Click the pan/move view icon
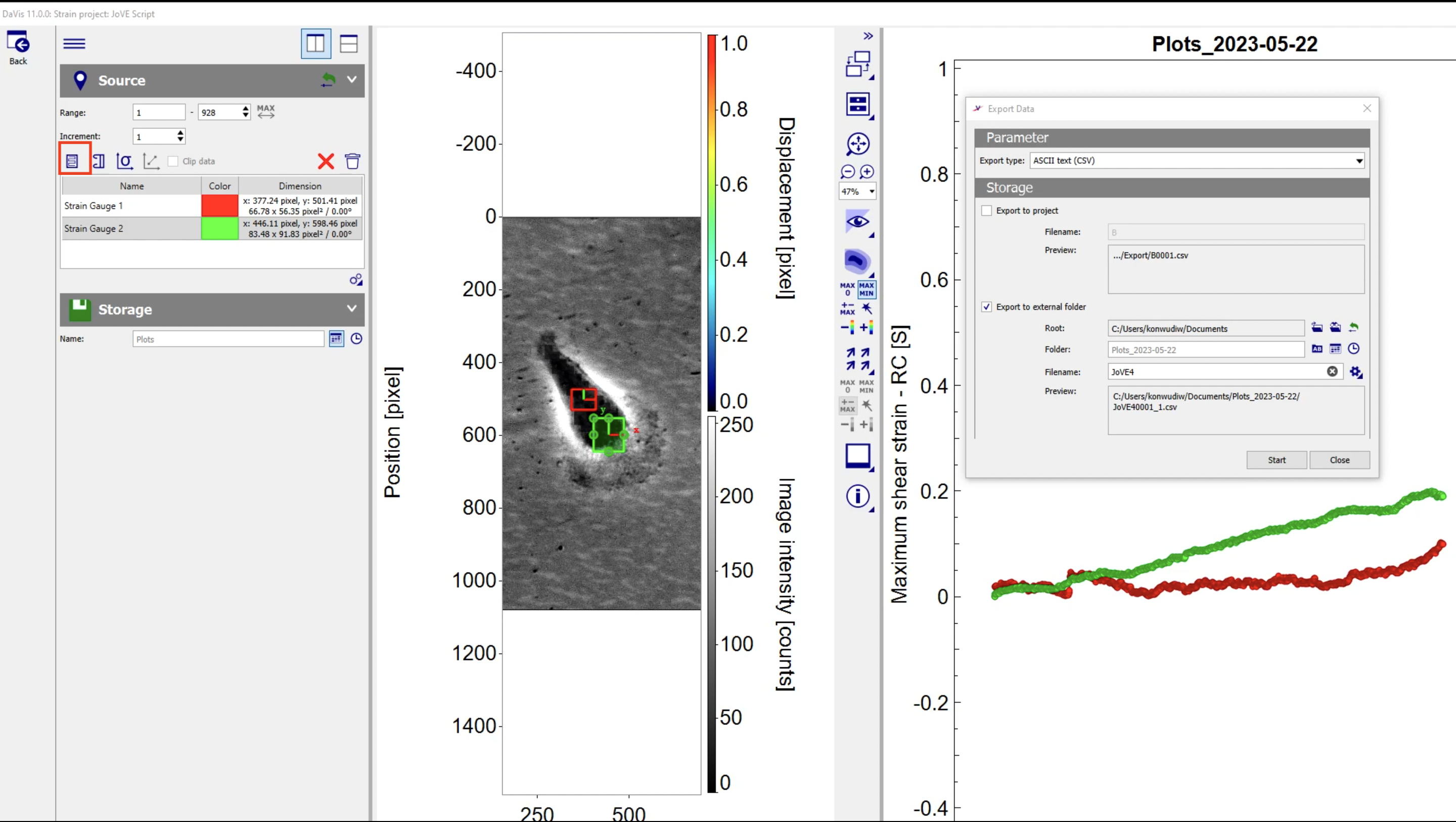The width and height of the screenshot is (1456, 822). pos(857,144)
